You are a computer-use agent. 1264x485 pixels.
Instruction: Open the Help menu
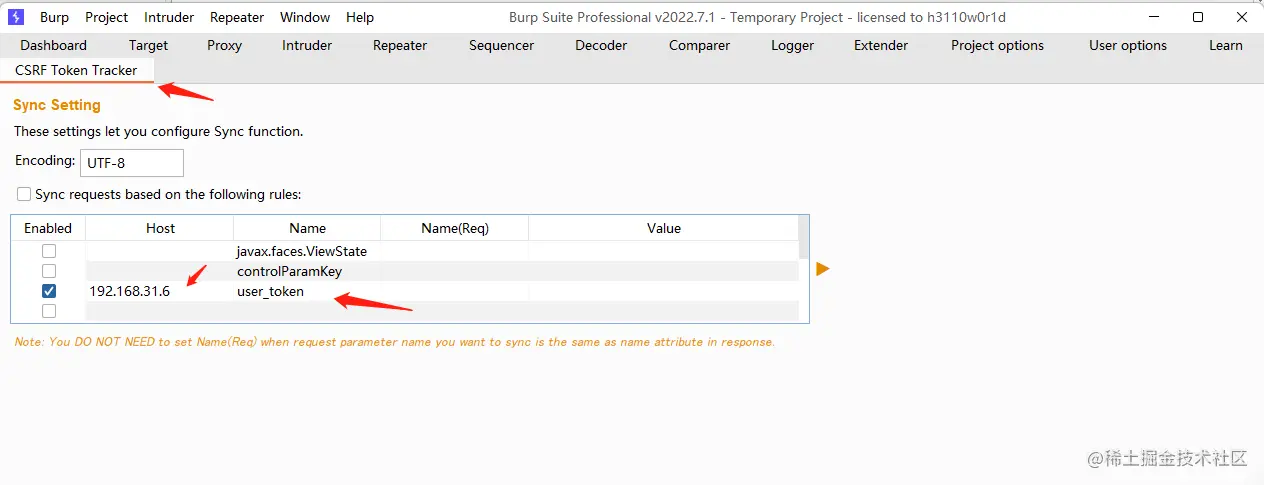click(x=360, y=17)
